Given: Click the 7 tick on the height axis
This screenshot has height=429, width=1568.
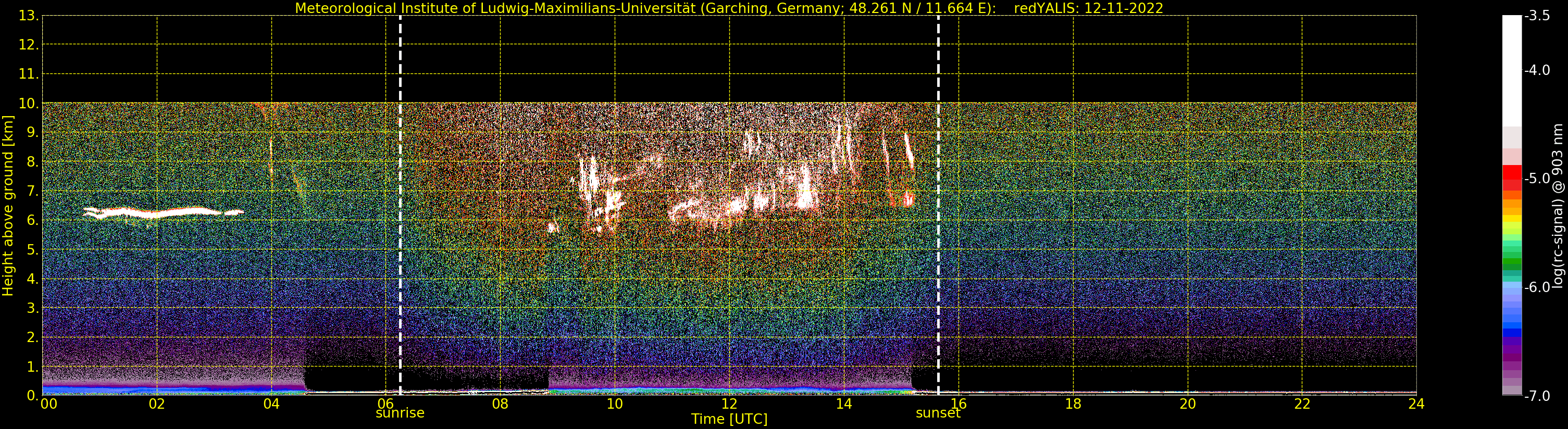Looking at the screenshot, I should click(x=32, y=191).
